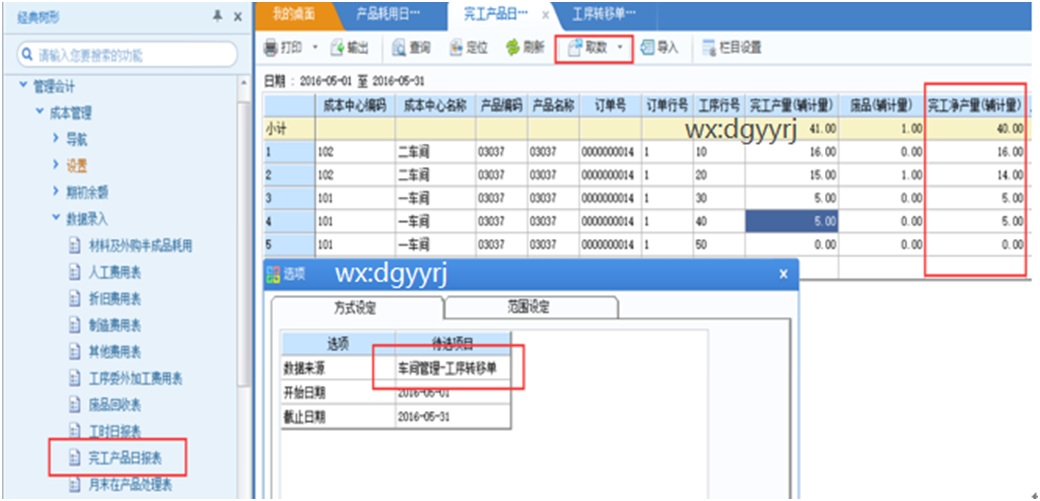Click 二车间 cell in row 2
This screenshot has height=501, width=1040.
pos(435,175)
